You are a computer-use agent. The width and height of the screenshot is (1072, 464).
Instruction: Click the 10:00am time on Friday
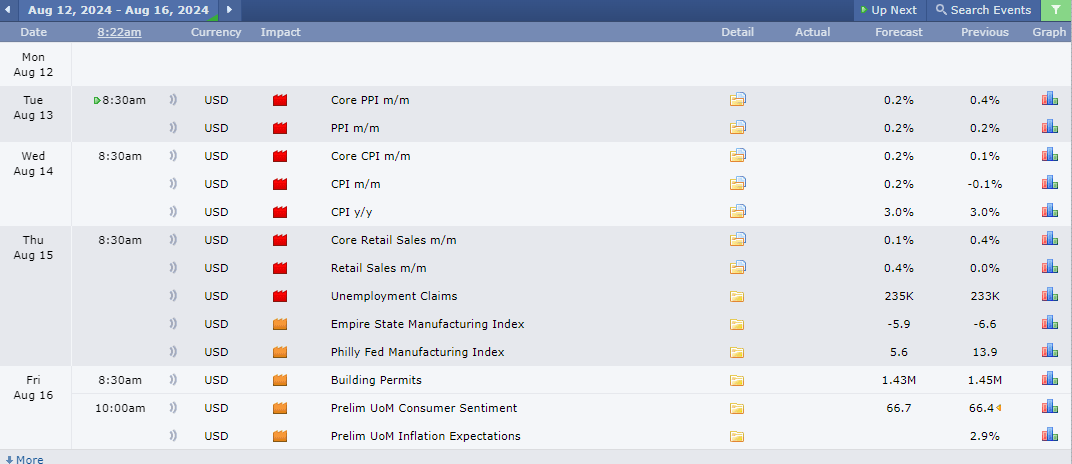coord(120,408)
